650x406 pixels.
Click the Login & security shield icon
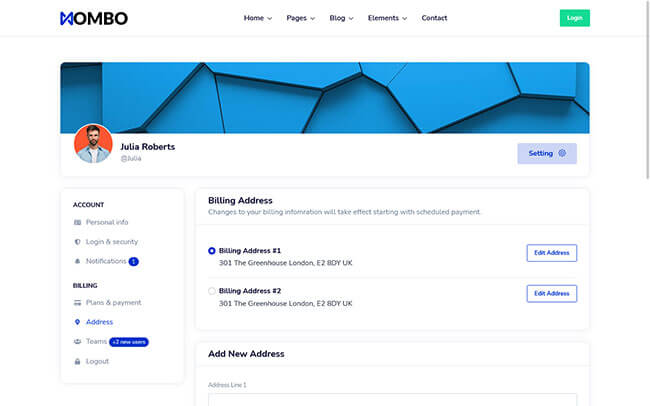pos(78,242)
